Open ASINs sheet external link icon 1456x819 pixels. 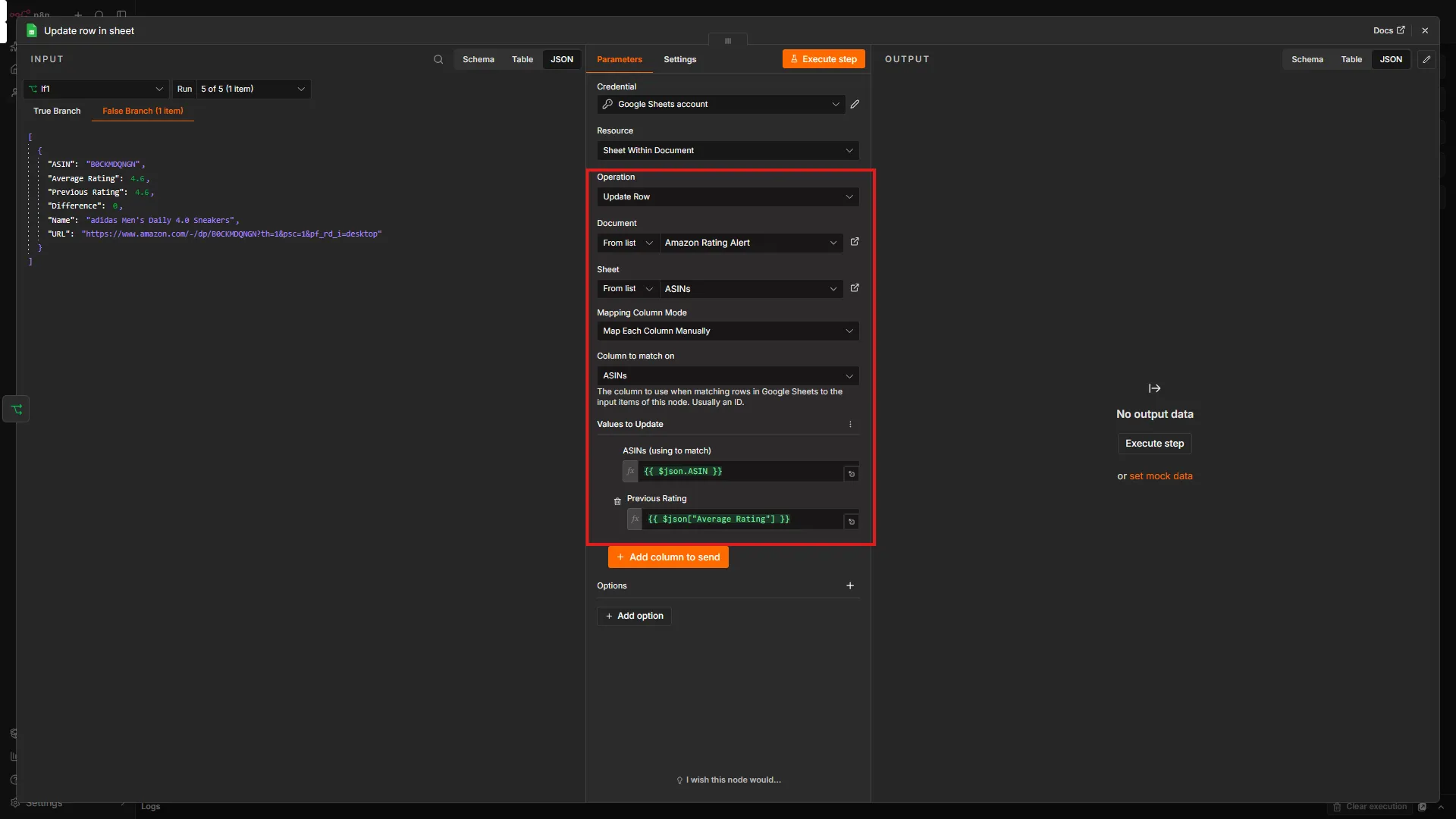855,288
